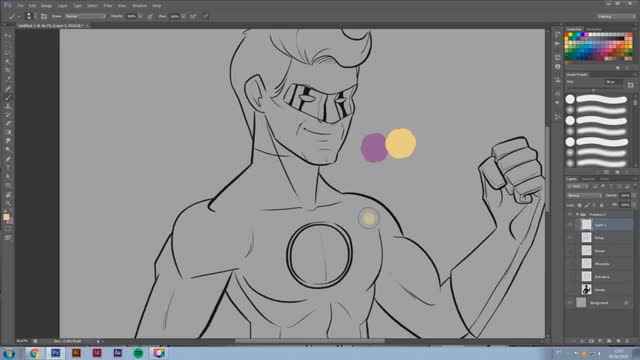Image resolution: width=640 pixels, height=360 pixels.
Task: Create a new brush preset
Action: tap(618, 172)
